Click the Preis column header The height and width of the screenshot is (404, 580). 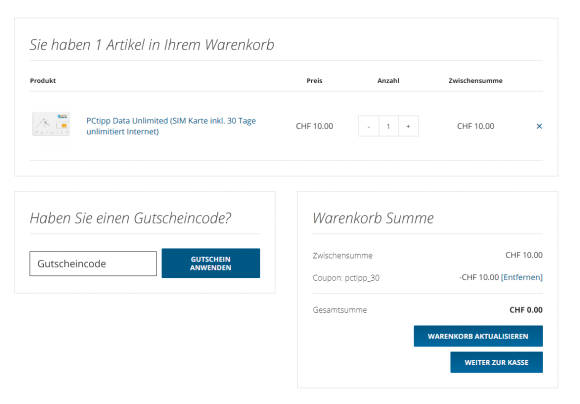(314, 81)
